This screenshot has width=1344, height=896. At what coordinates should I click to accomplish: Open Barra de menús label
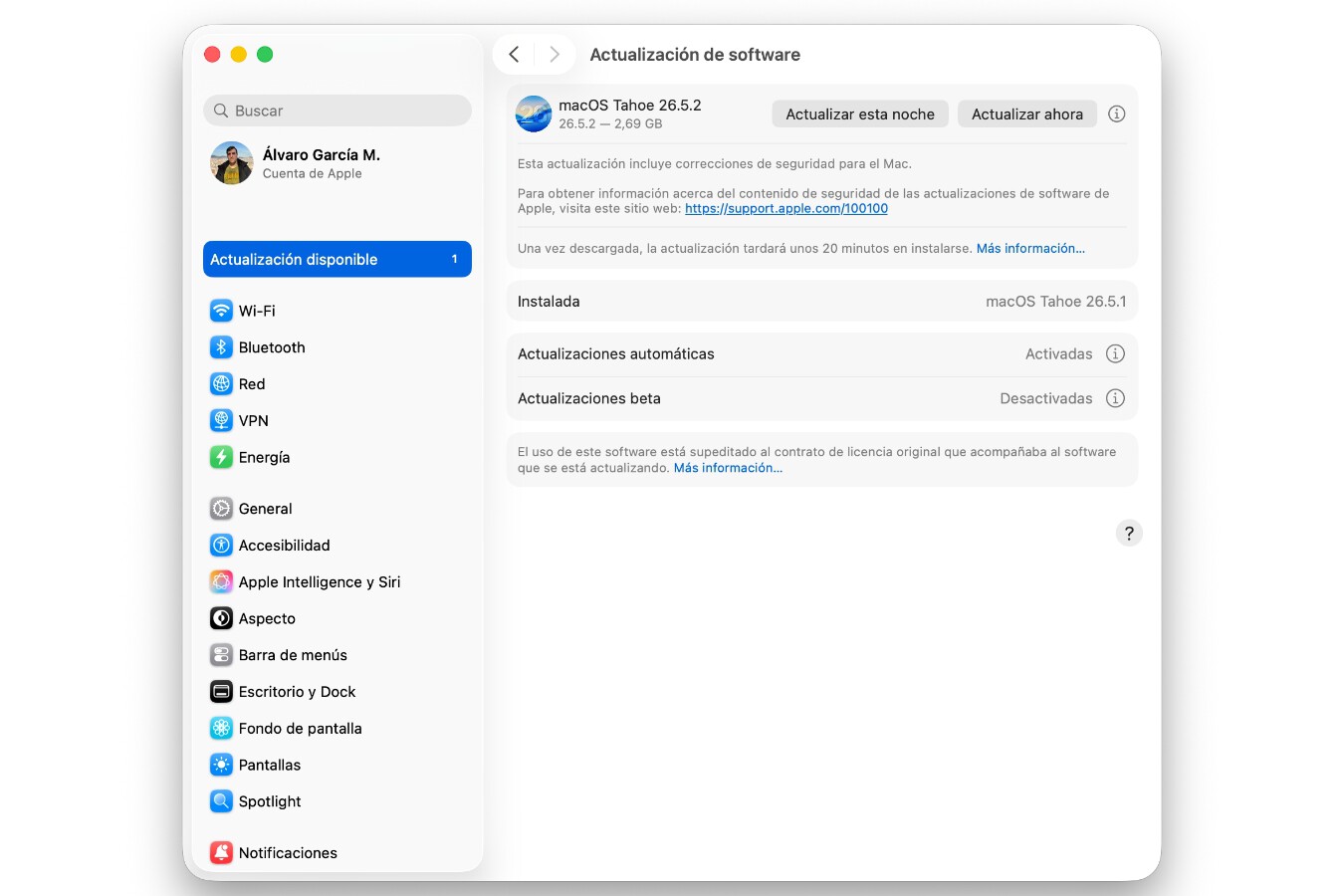(x=293, y=655)
